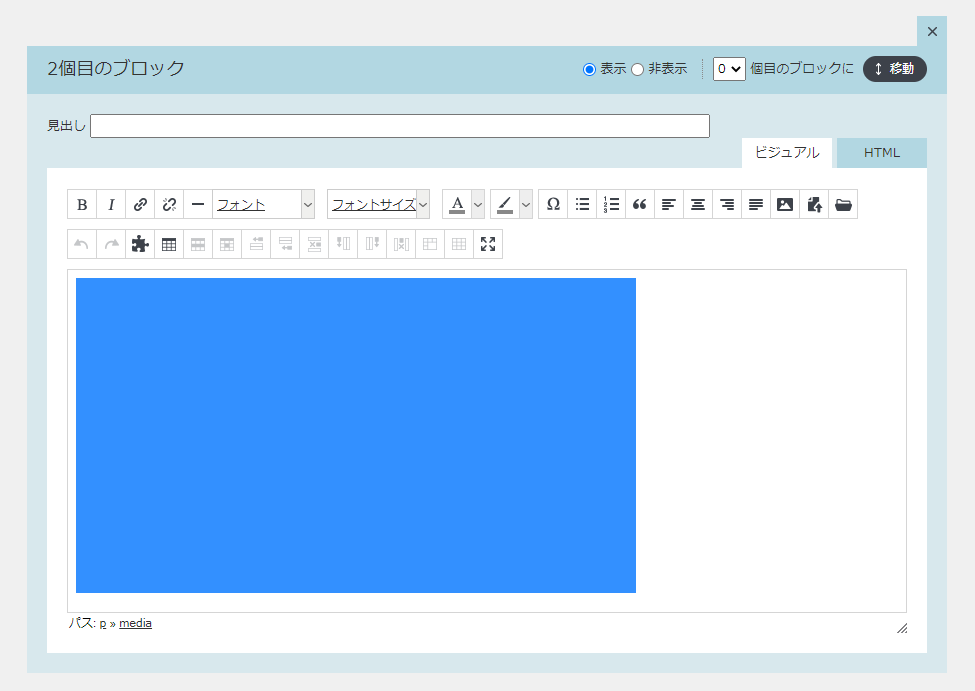975x691 pixels.
Task: Toggle fullscreen editor mode
Action: coord(488,244)
